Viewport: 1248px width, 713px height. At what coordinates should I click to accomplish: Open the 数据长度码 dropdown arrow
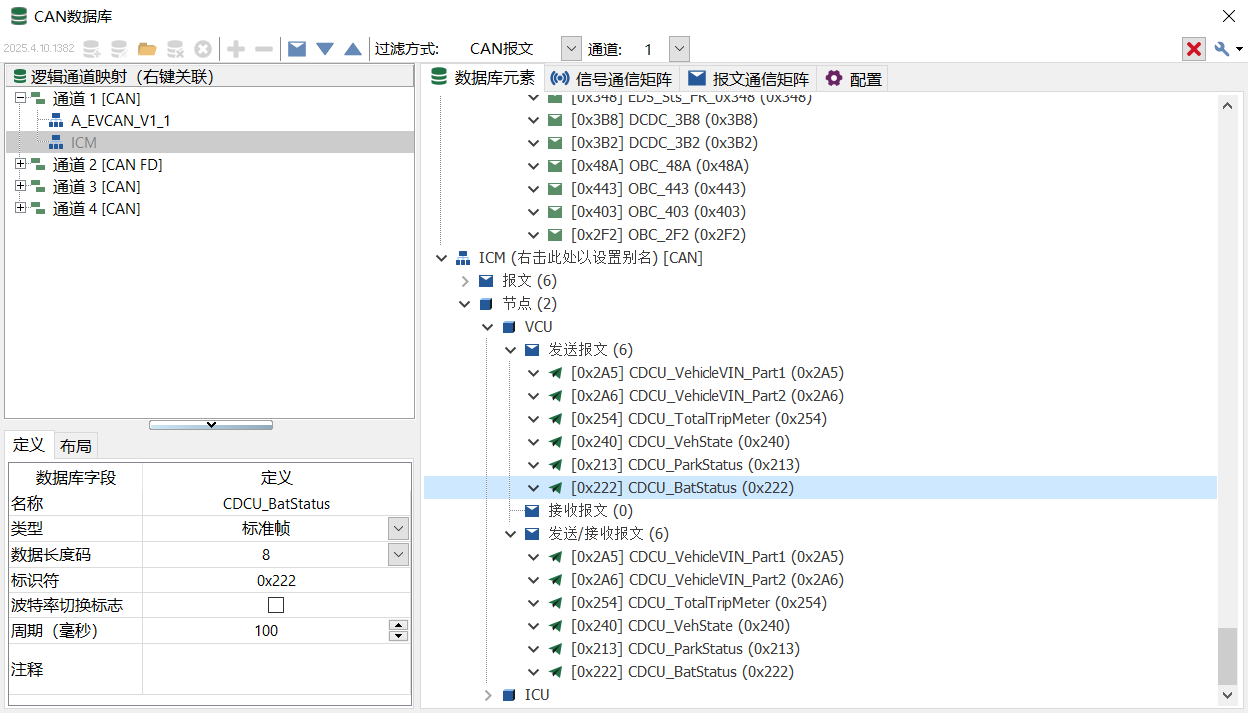[x=399, y=554]
